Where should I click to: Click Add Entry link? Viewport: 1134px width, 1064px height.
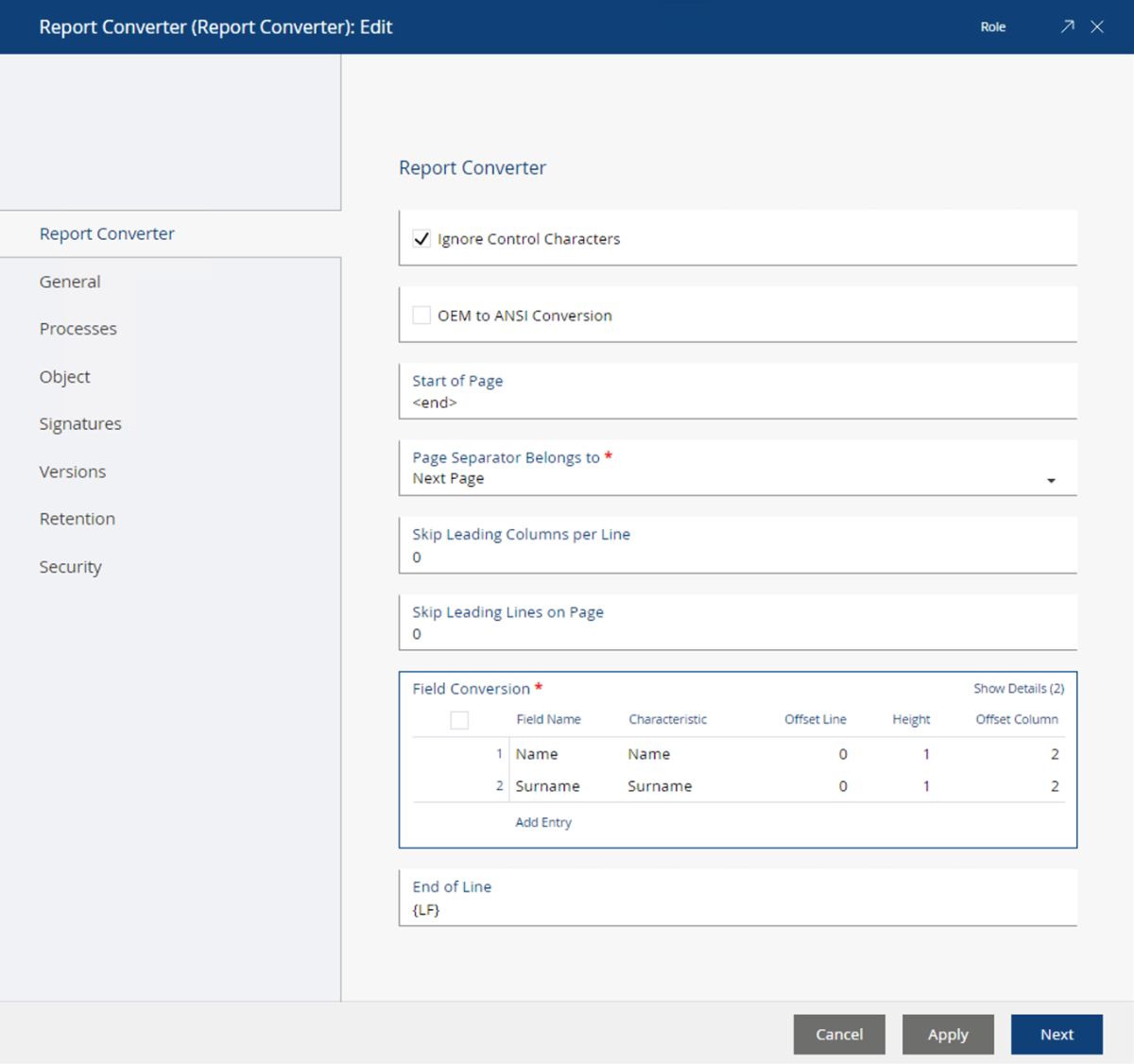(x=543, y=822)
